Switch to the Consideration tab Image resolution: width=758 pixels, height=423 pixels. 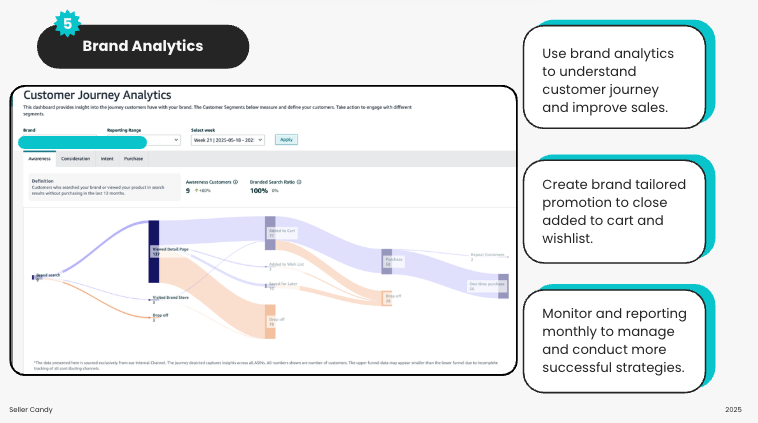(x=75, y=159)
